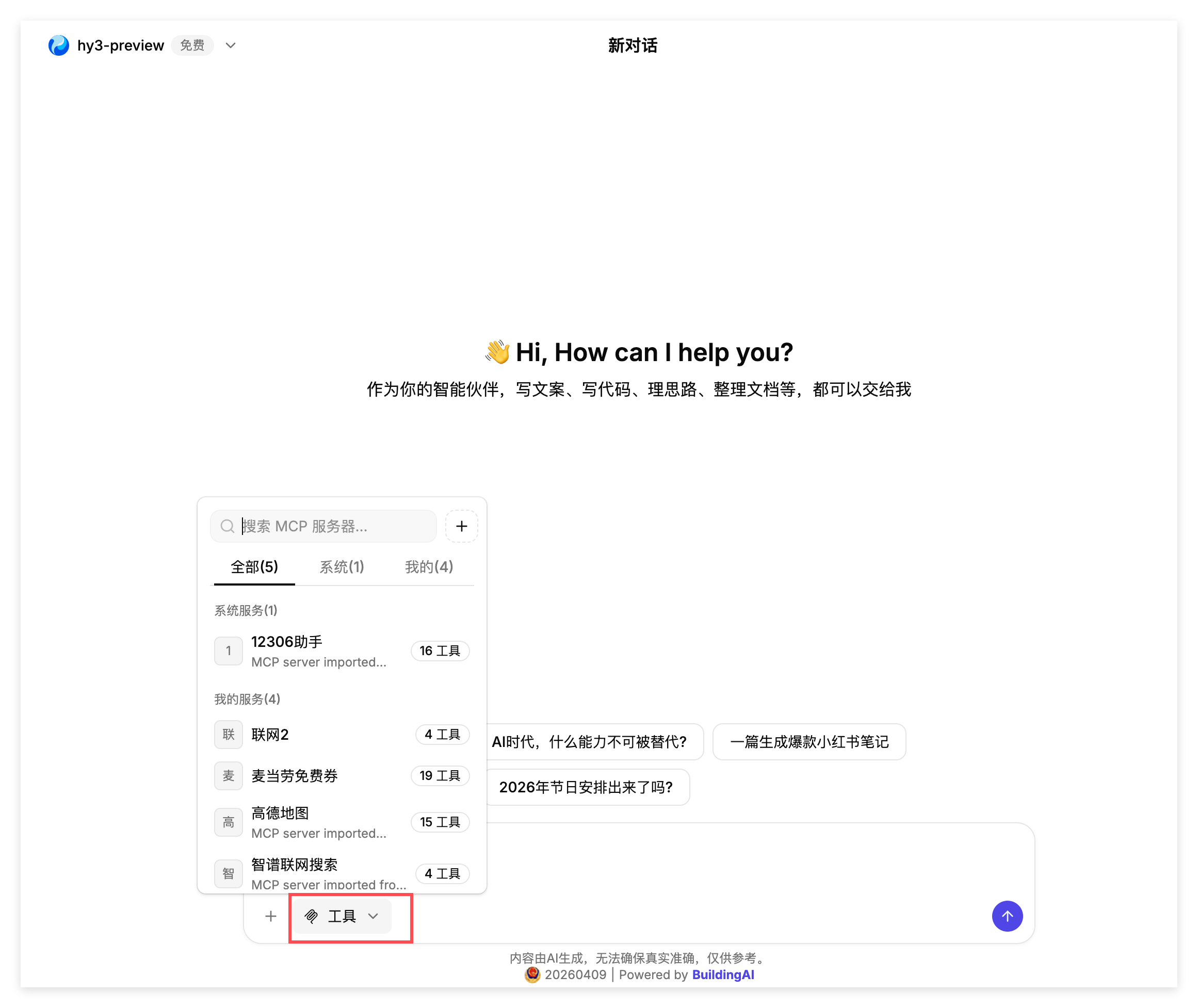Click the magnifier icon in MCP search
The width and height of the screenshot is (1198, 1008).
coord(227,526)
